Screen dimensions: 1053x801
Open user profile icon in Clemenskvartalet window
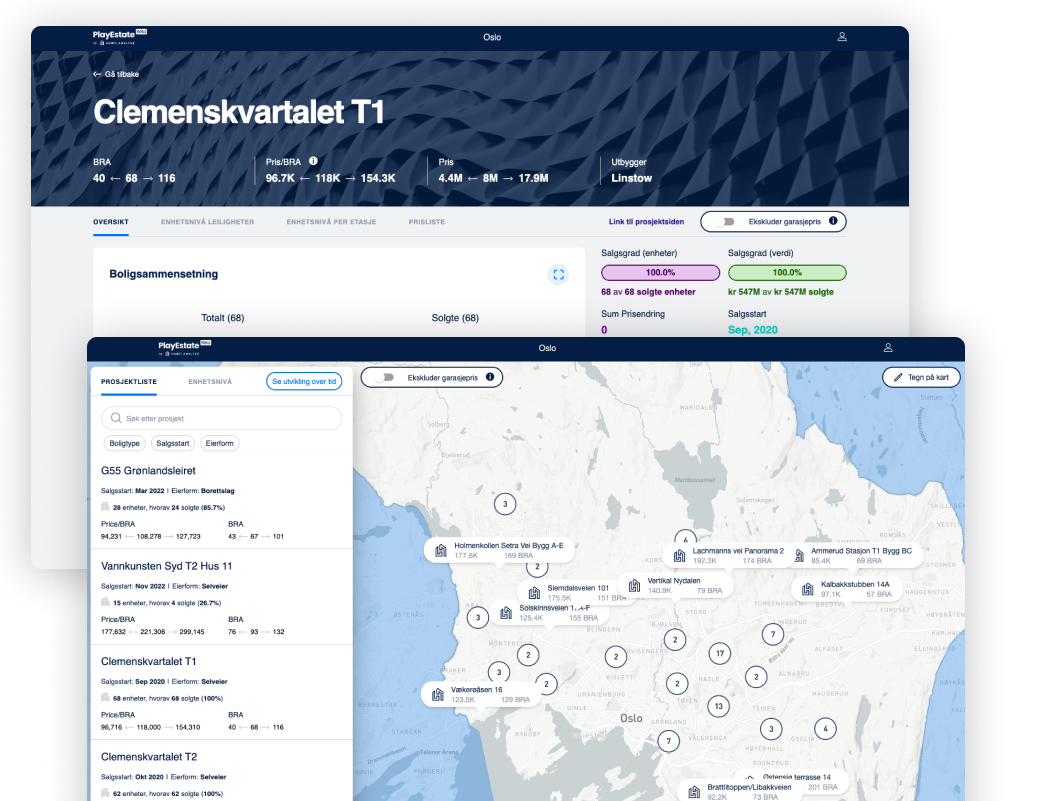[x=841, y=37]
